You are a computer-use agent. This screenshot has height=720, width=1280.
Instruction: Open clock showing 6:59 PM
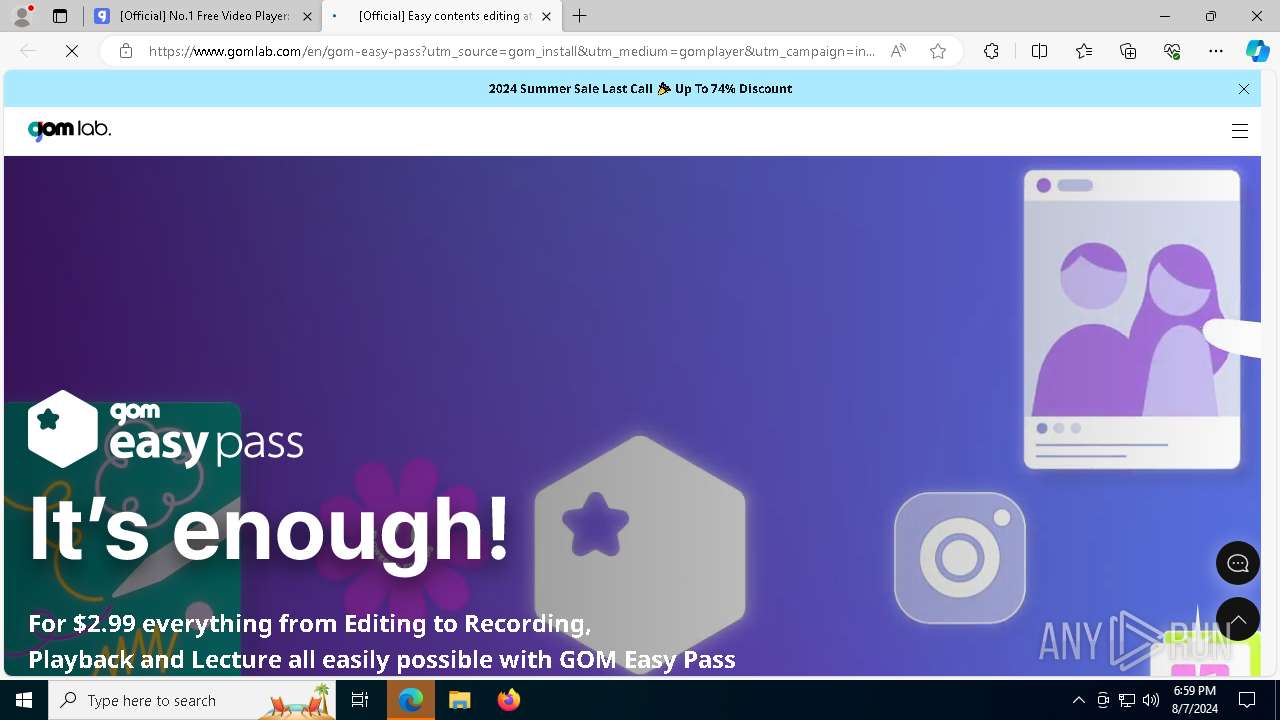coord(1195,700)
